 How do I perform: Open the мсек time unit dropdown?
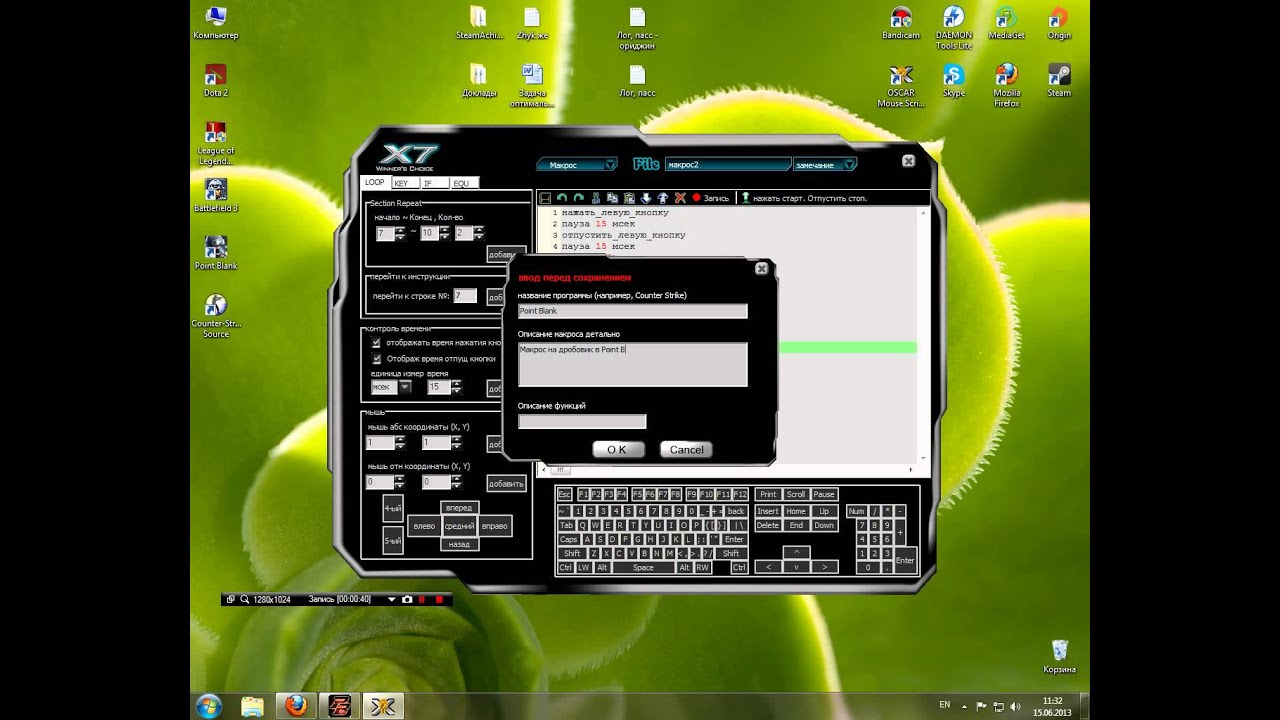391,387
